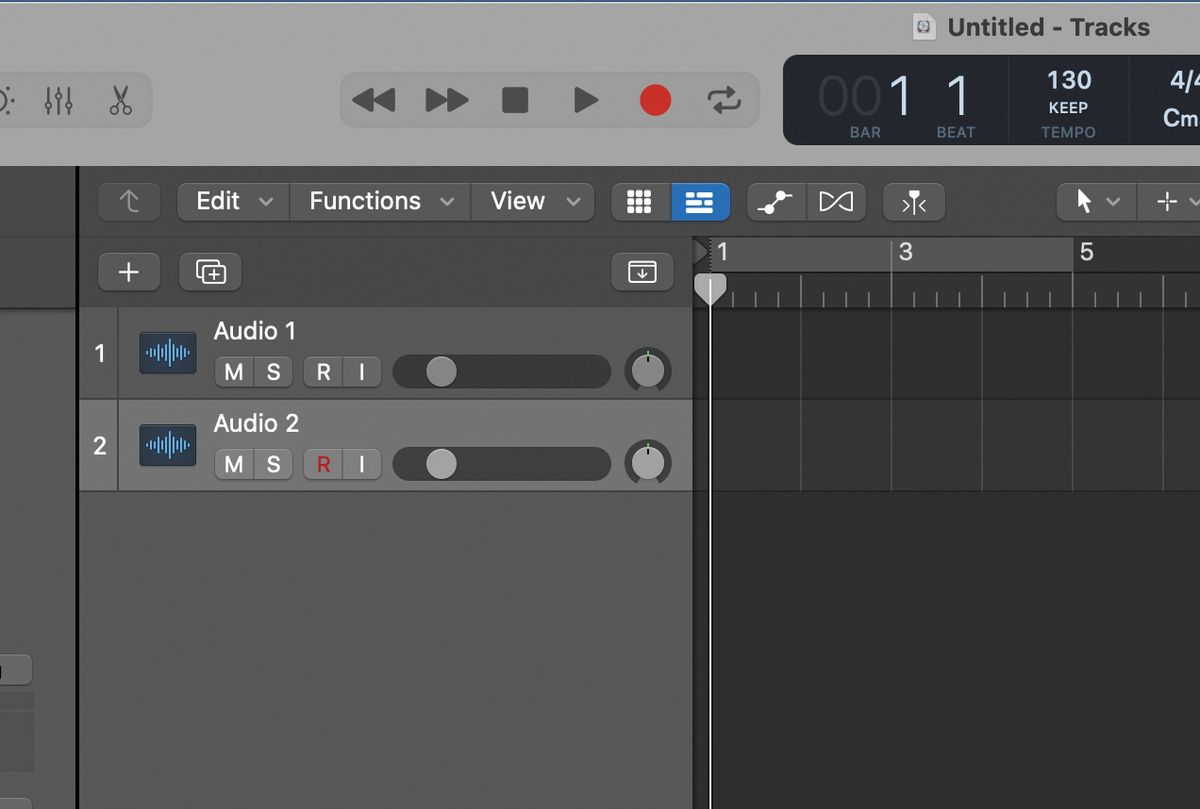Disable record-enable on Audio 2
Viewport: 1200px width, 809px height.
pos(322,463)
